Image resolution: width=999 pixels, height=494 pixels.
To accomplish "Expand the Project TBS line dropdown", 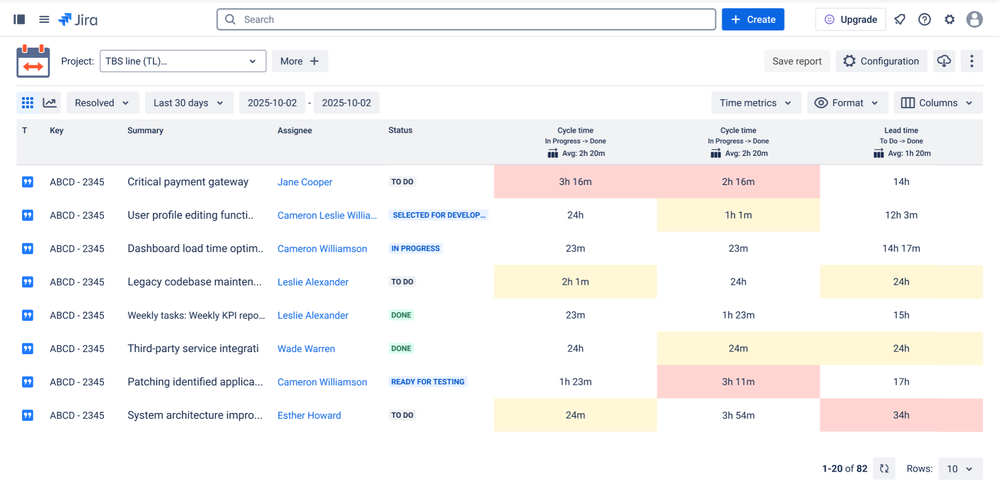I will pos(183,61).
